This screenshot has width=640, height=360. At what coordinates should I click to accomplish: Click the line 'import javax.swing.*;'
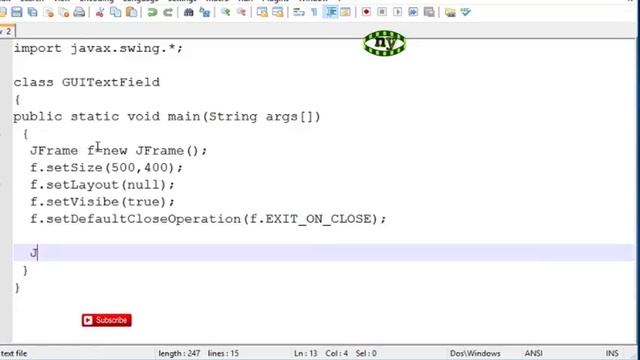pyautogui.click(x=98, y=48)
